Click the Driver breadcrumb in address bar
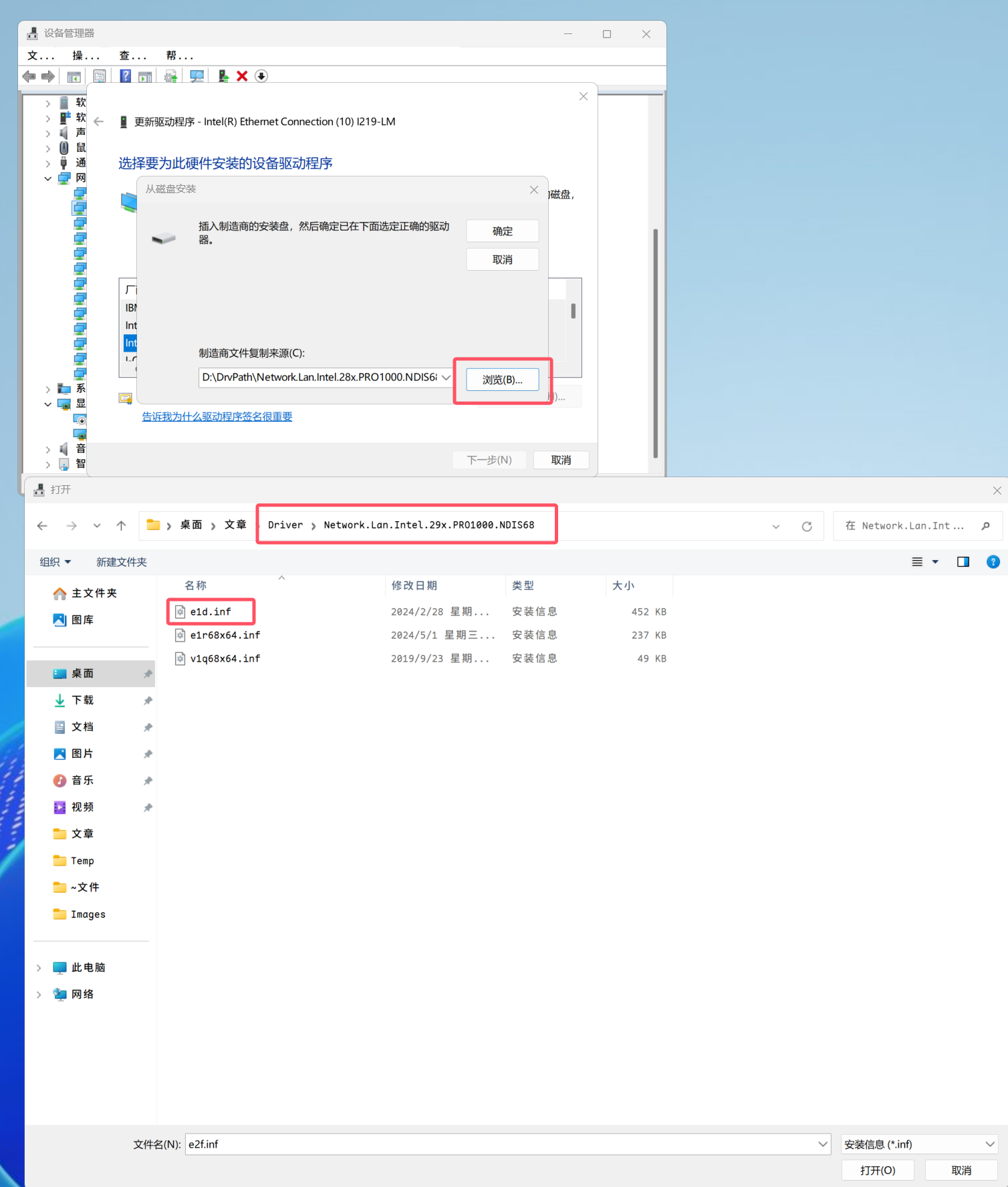The width and height of the screenshot is (1008, 1187). 285,525
